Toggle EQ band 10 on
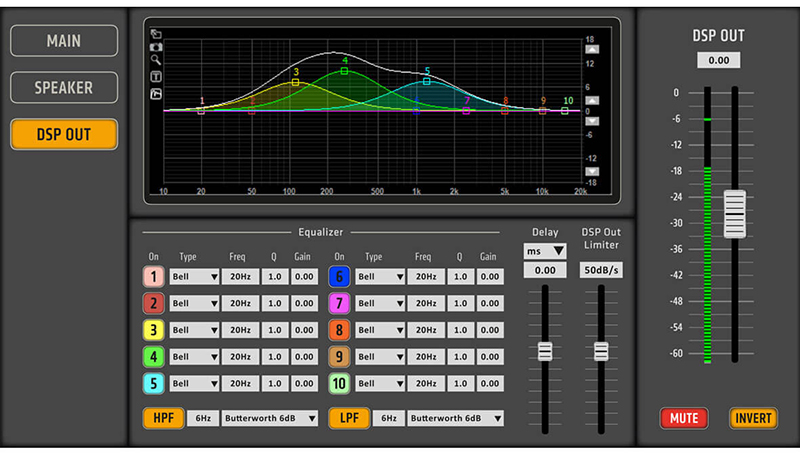Screen dimensions: 800x456 pos(339,384)
